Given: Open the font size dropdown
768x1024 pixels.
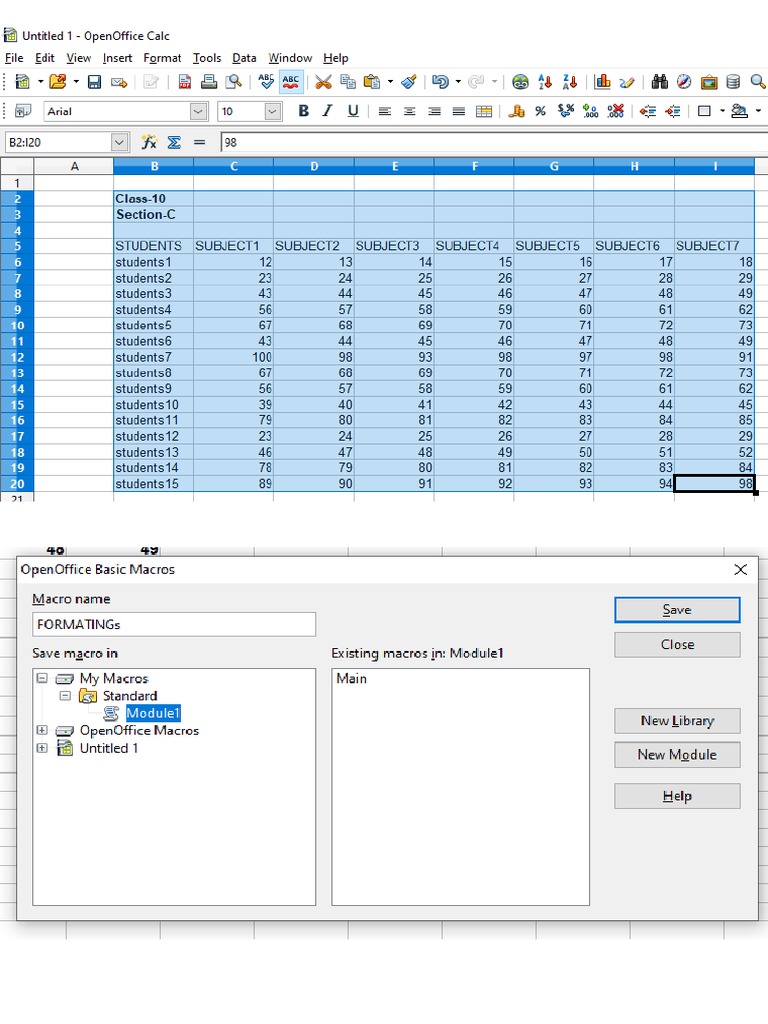Looking at the screenshot, I should [x=273, y=112].
